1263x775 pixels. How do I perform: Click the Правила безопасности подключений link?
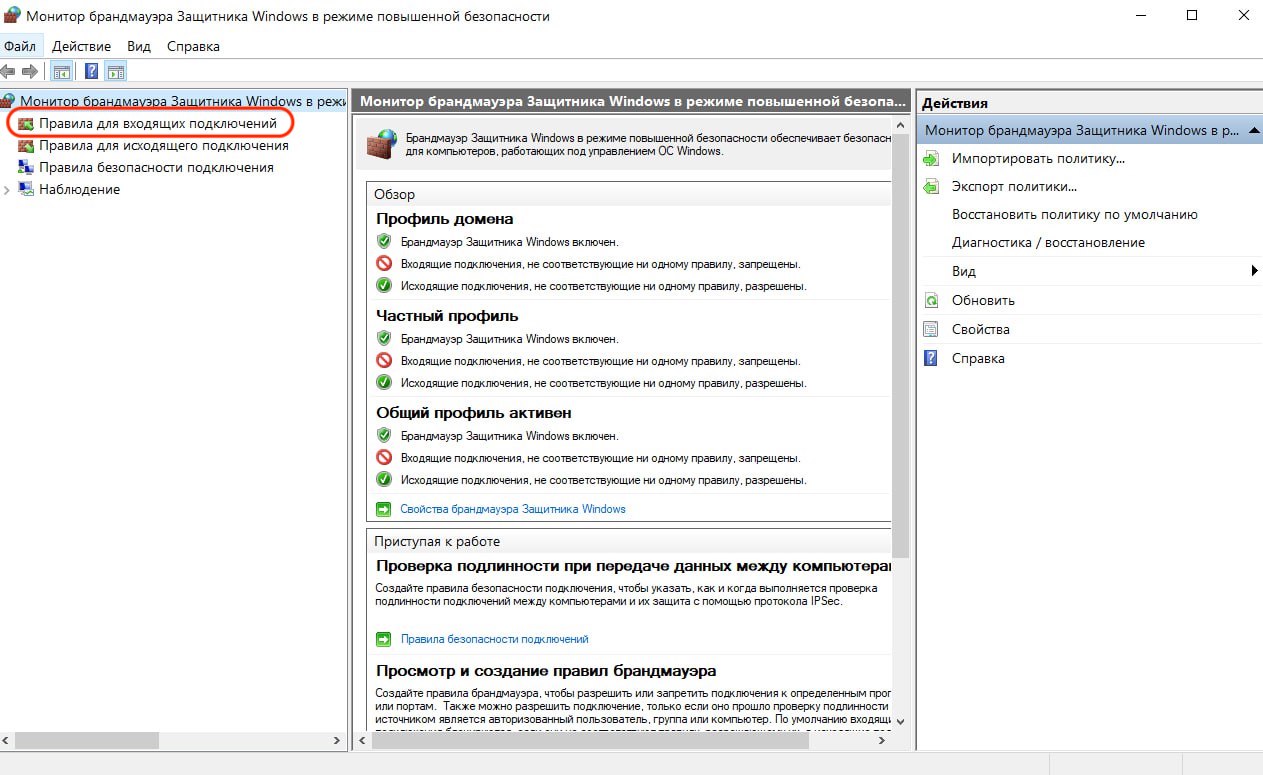pyautogui.click(x=494, y=639)
